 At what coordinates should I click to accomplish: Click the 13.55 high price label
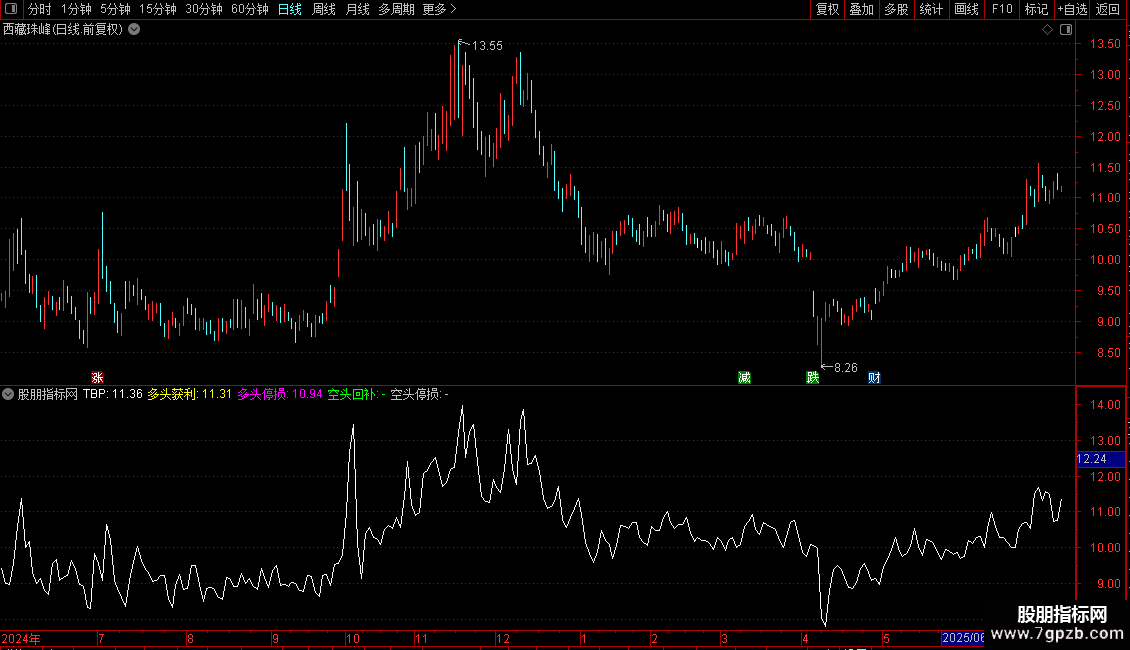[487, 45]
